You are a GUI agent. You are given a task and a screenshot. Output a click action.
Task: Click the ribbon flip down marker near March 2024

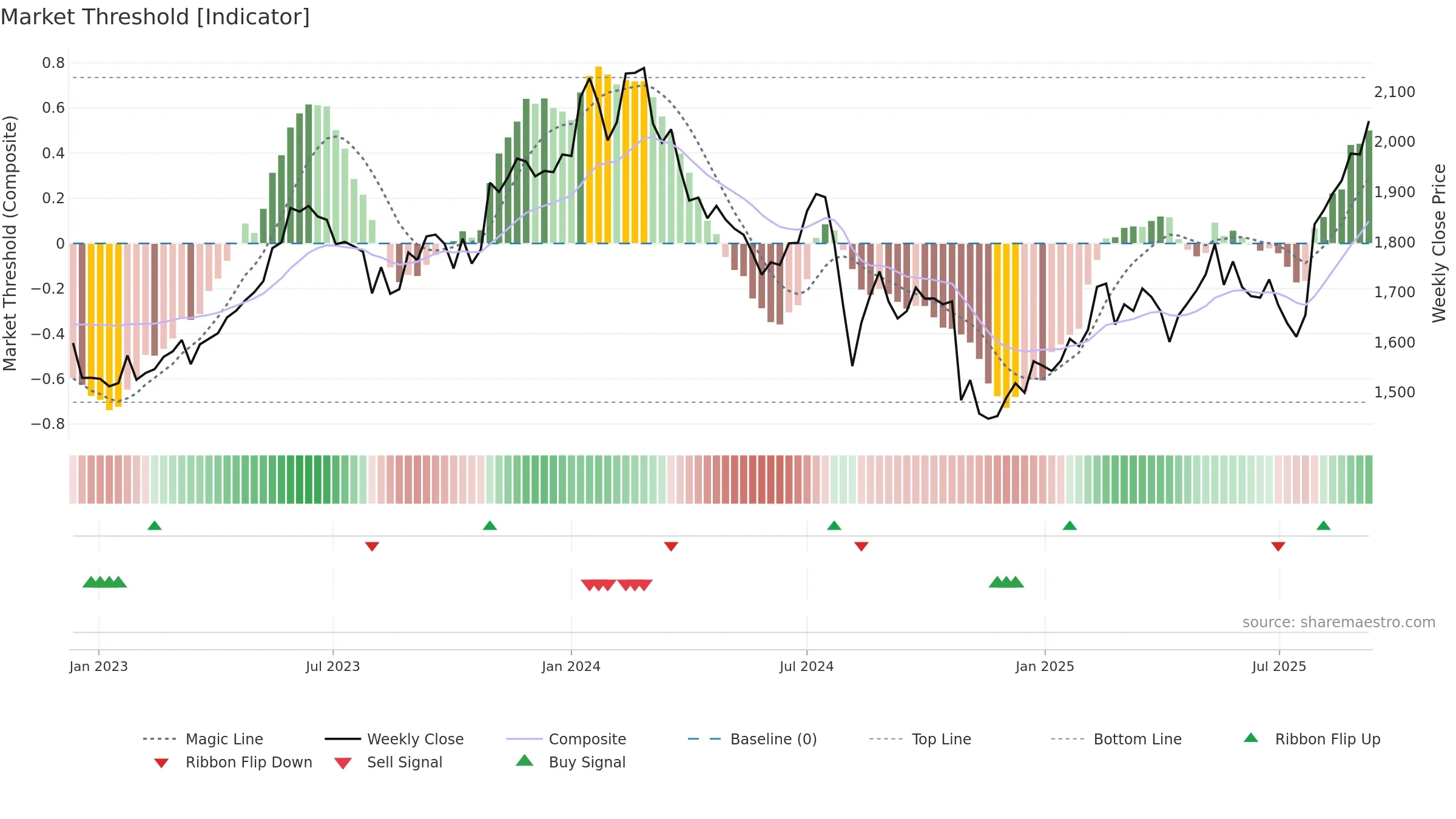[x=671, y=547]
